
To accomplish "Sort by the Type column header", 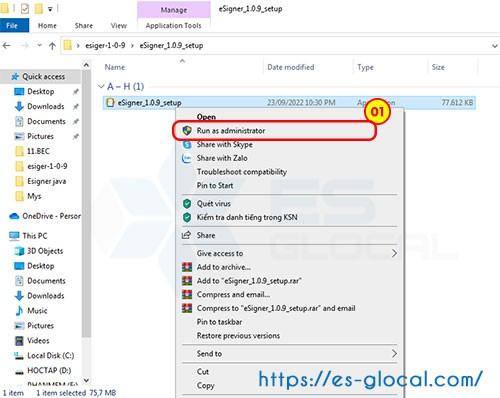I will pos(365,67).
